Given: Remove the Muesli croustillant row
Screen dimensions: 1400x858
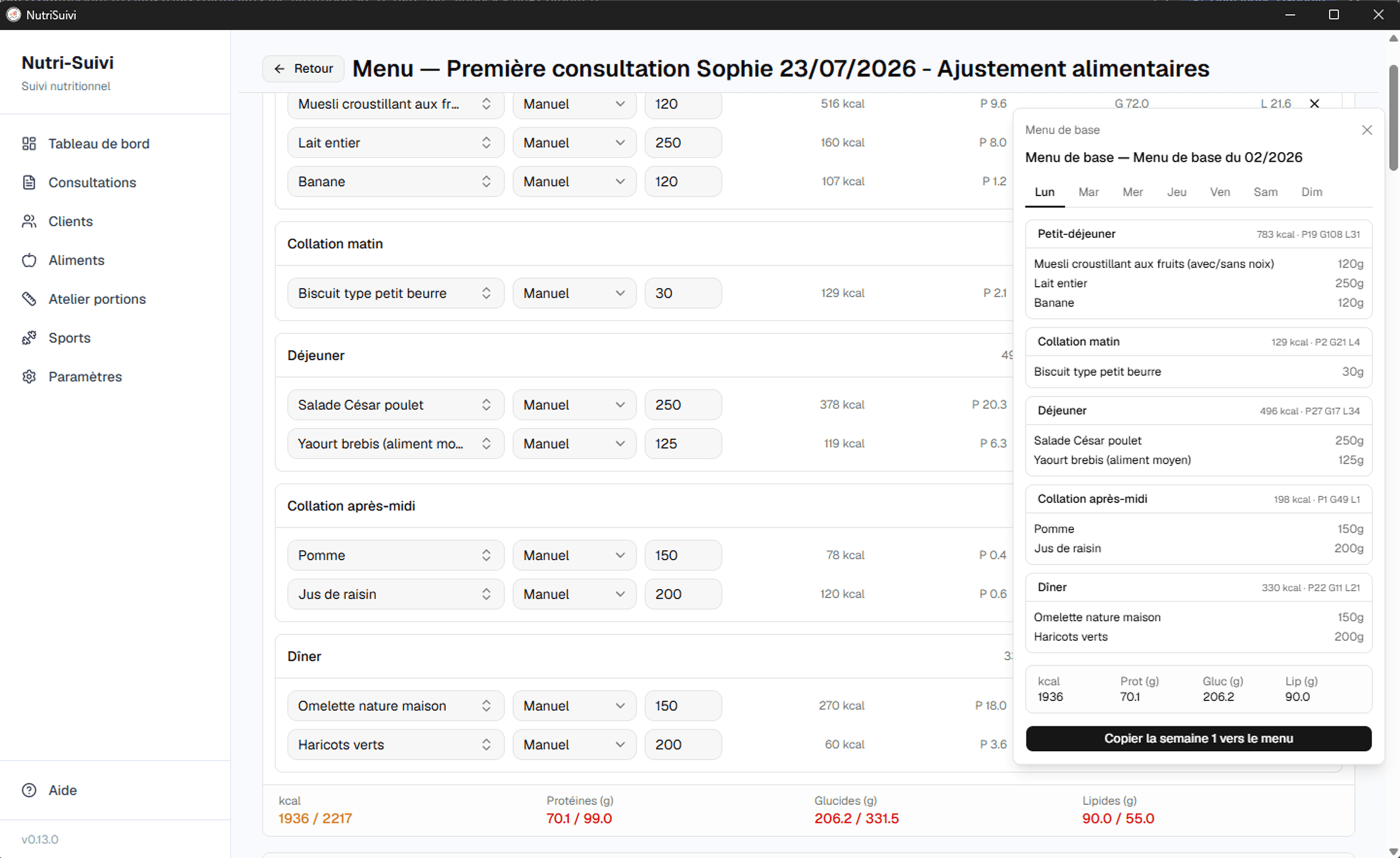Looking at the screenshot, I should coord(1314,103).
